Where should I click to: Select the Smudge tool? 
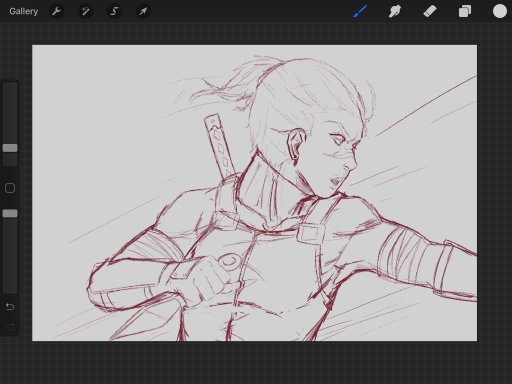pyautogui.click(x=395, y=11)
